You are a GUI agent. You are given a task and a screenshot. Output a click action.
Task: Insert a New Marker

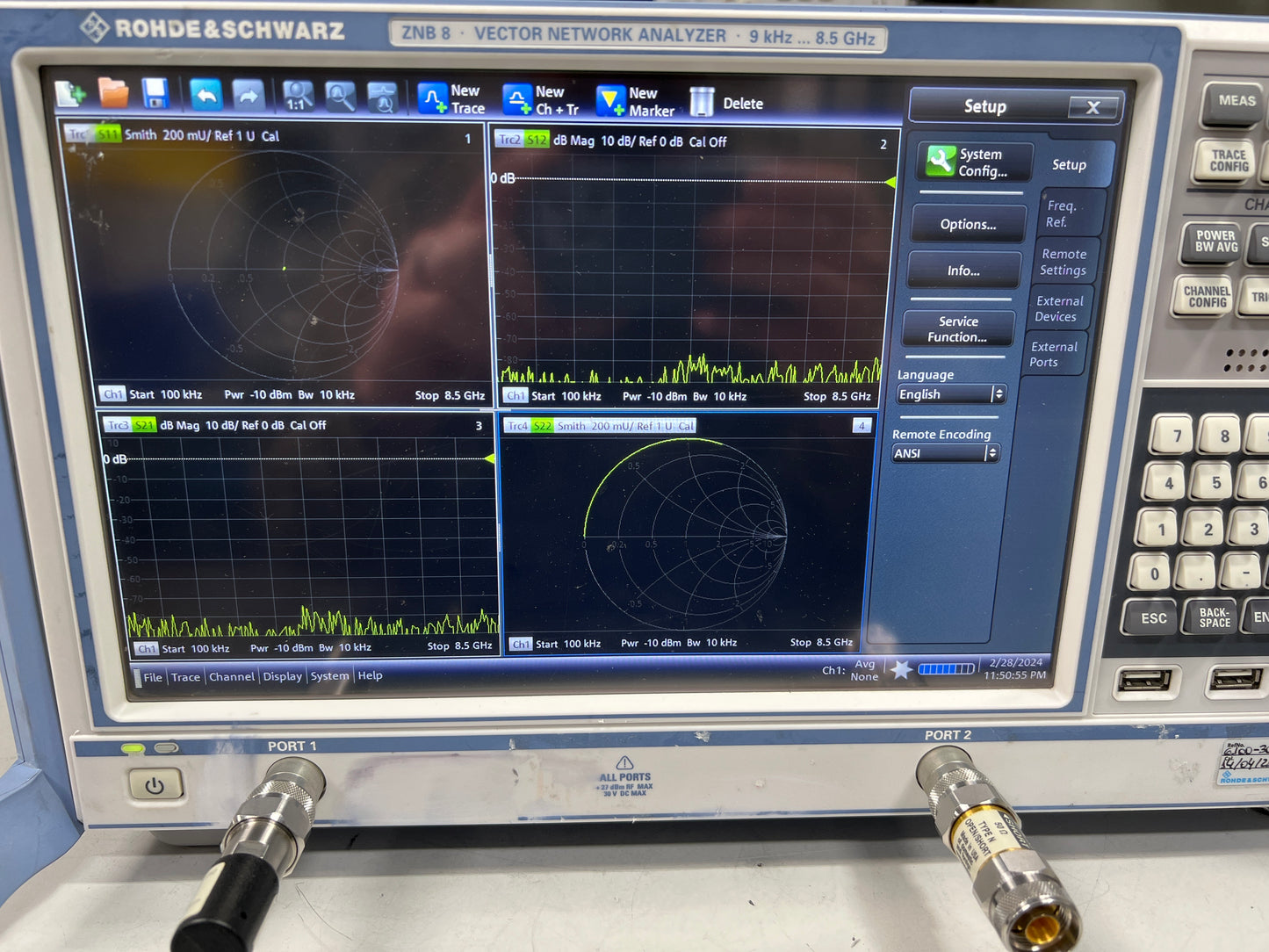635,102
